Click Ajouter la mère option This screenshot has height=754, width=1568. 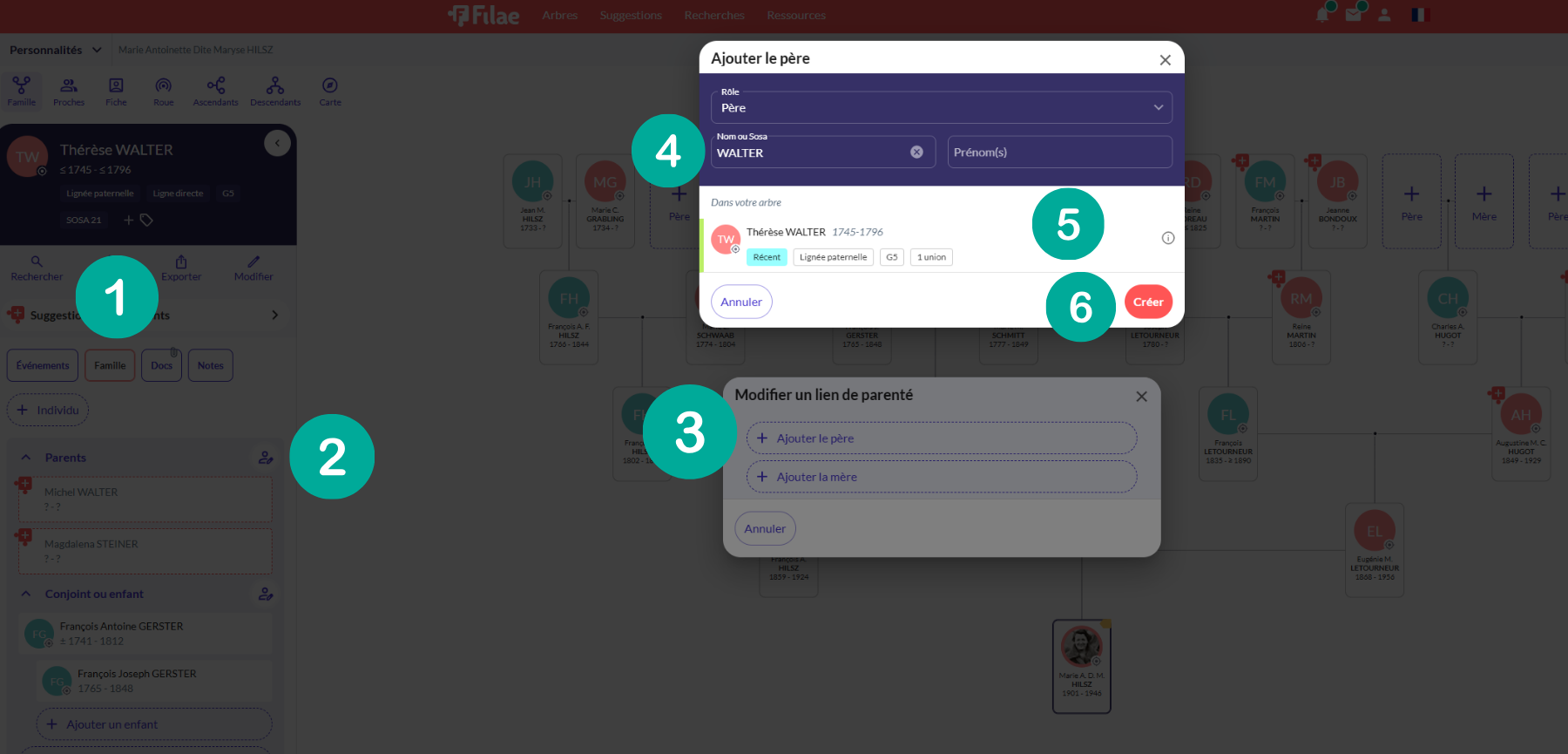tap(941, 477)
